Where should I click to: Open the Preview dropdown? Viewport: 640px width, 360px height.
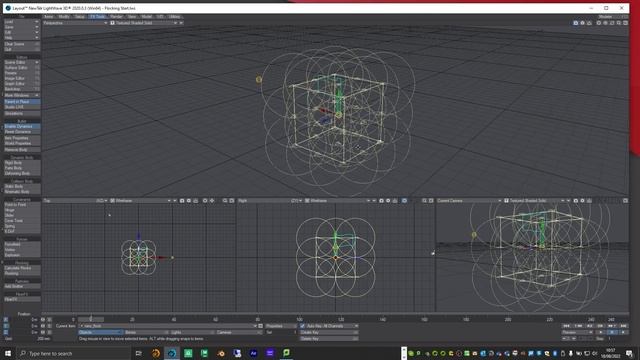(x=577, y=332)
